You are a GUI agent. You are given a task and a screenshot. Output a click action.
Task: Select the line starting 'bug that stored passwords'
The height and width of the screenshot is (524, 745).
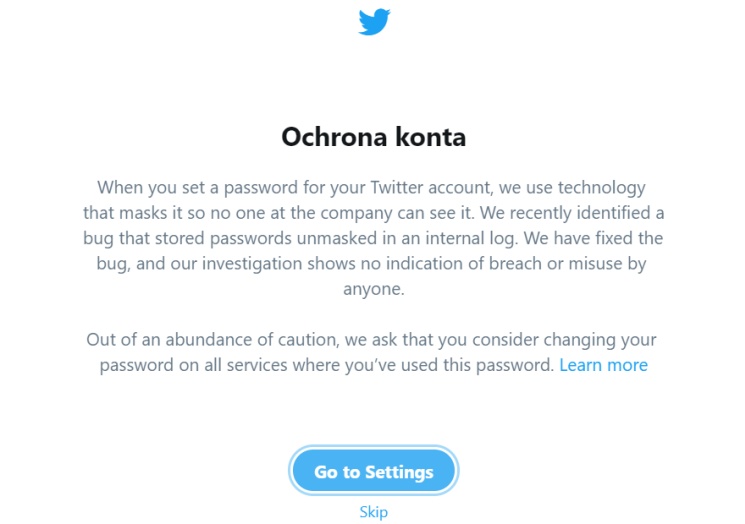point(373,238)
